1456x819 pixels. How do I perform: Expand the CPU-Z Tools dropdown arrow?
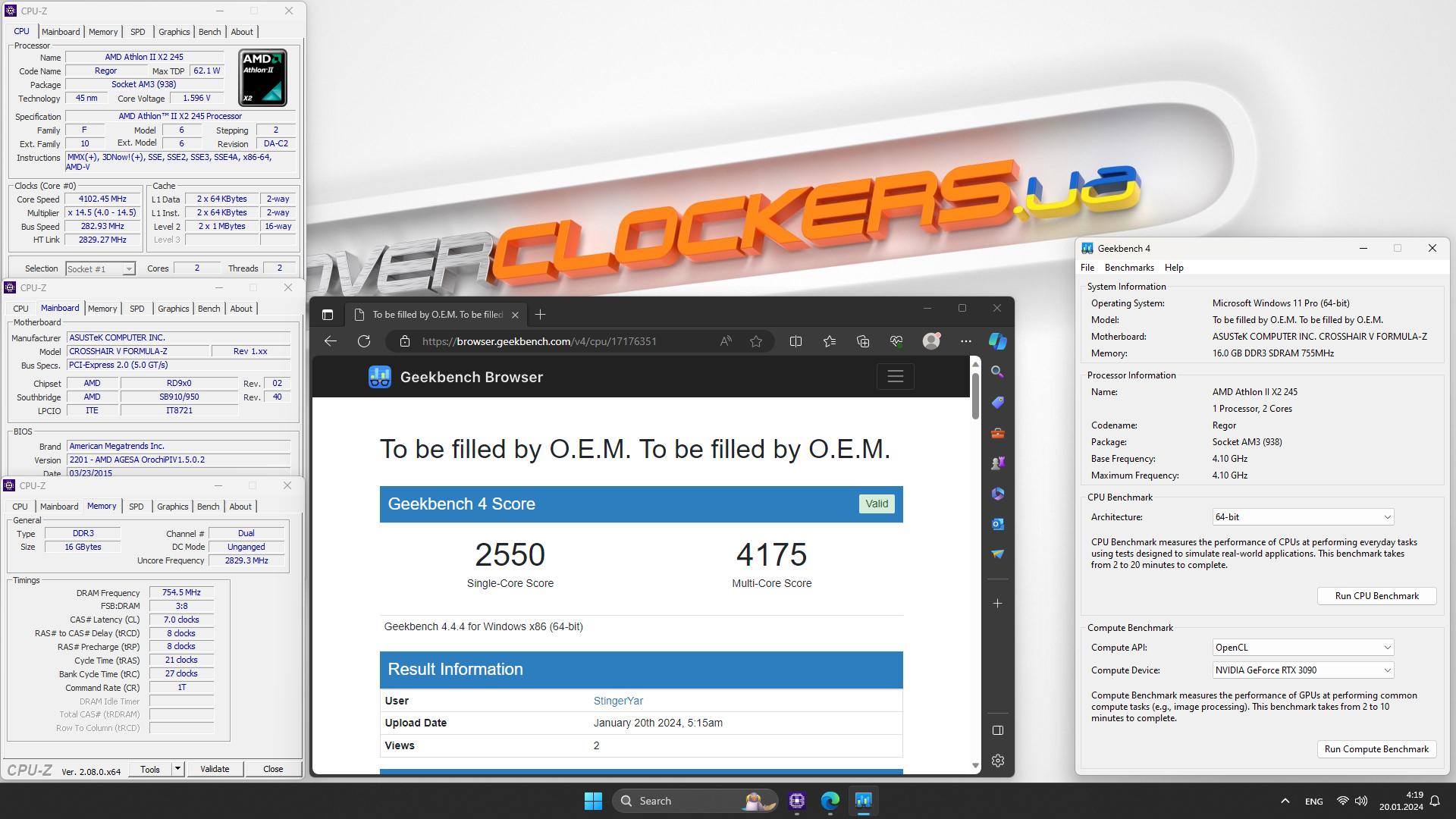tap(177, 769)
